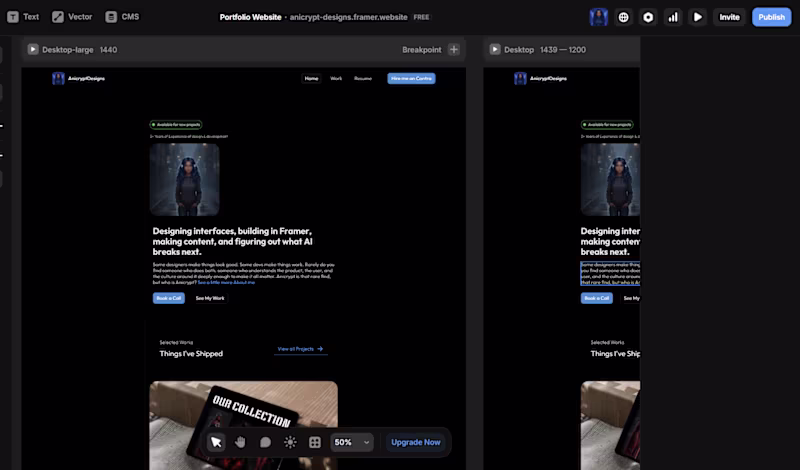
Task: Select the Designing interfaces headline in Desktop-large
Action: point(233,241)
